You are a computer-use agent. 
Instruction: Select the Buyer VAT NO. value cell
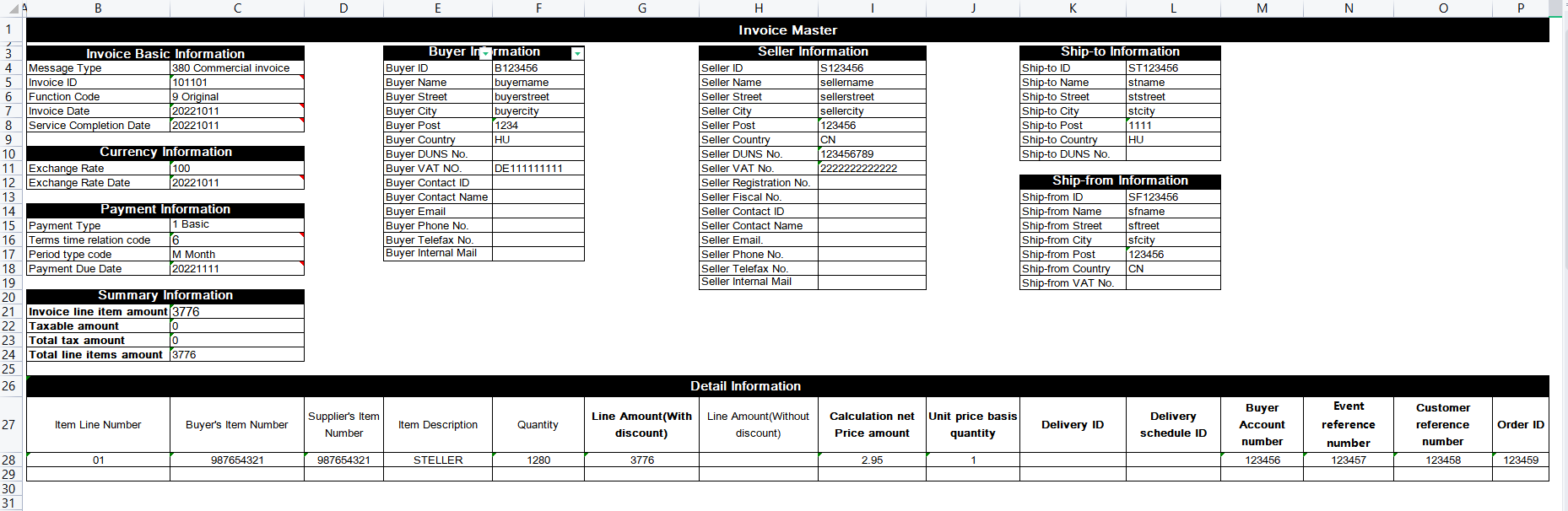tap(538, 169)
